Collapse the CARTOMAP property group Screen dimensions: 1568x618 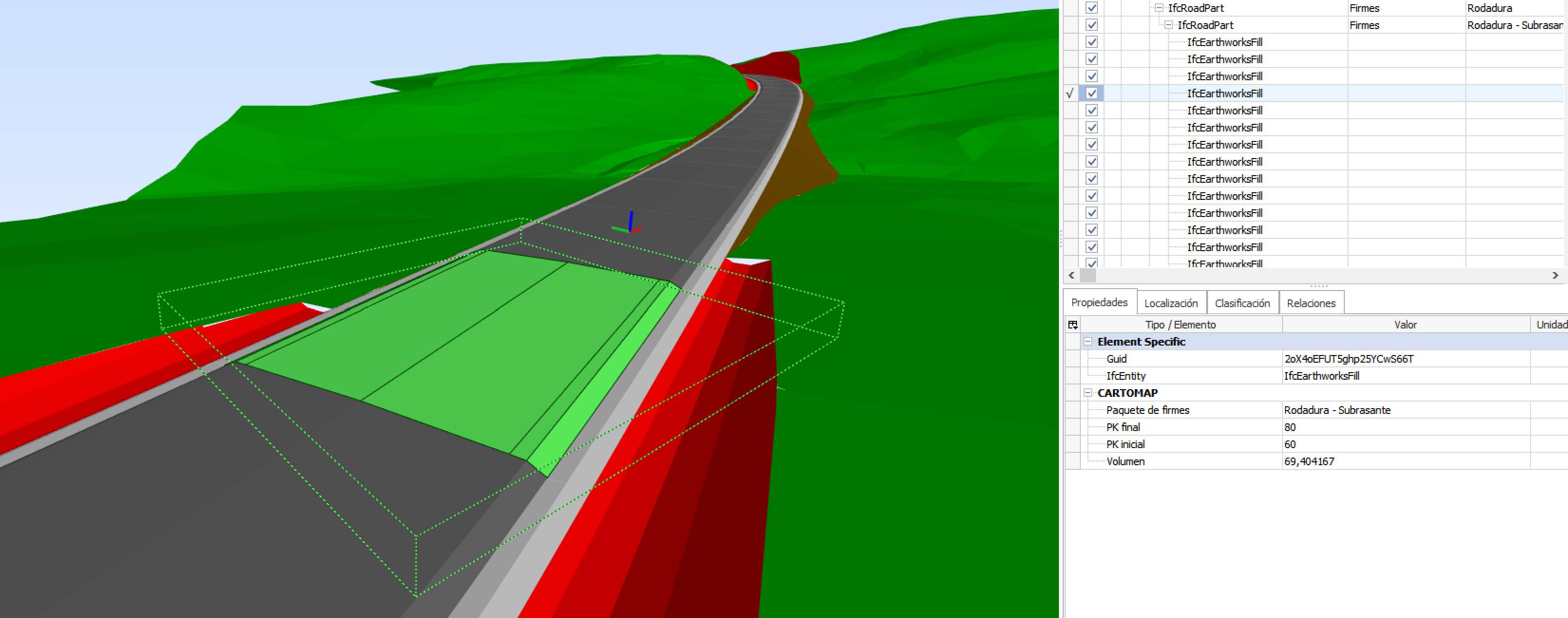1088,393
